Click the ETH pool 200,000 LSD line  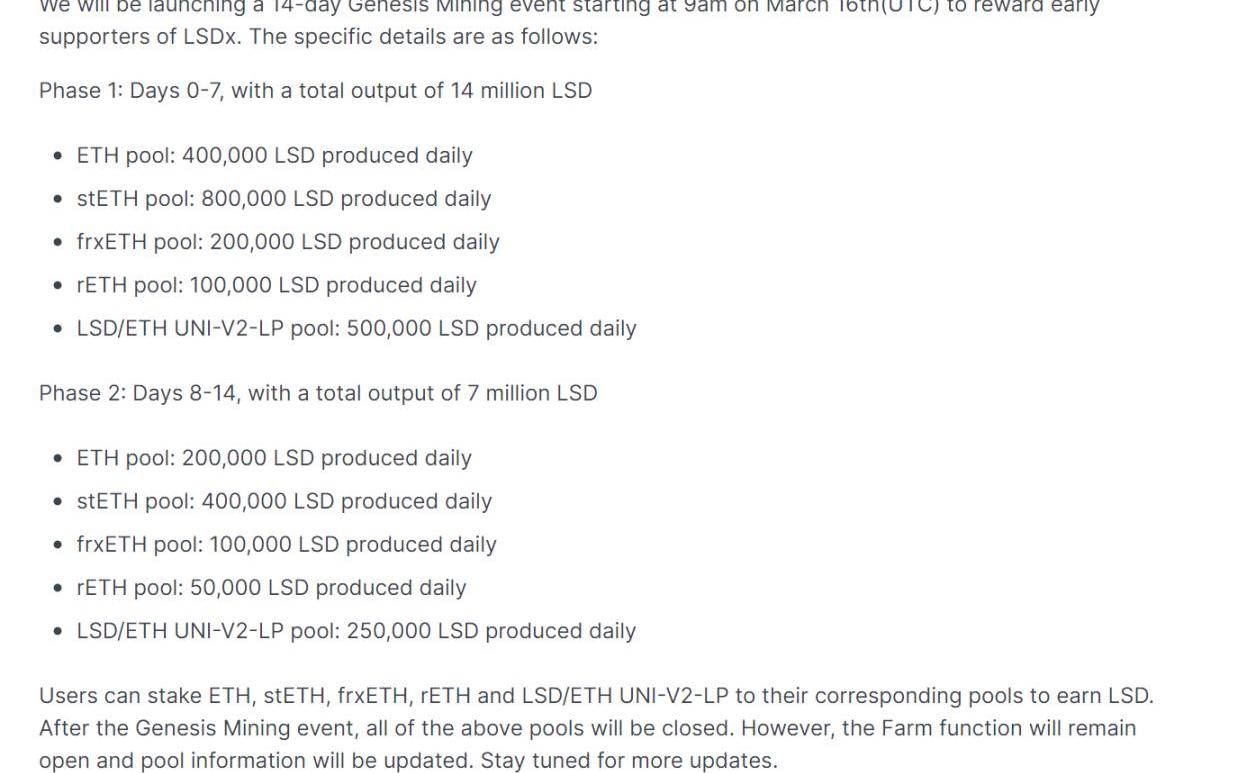[x=273, y=458]
